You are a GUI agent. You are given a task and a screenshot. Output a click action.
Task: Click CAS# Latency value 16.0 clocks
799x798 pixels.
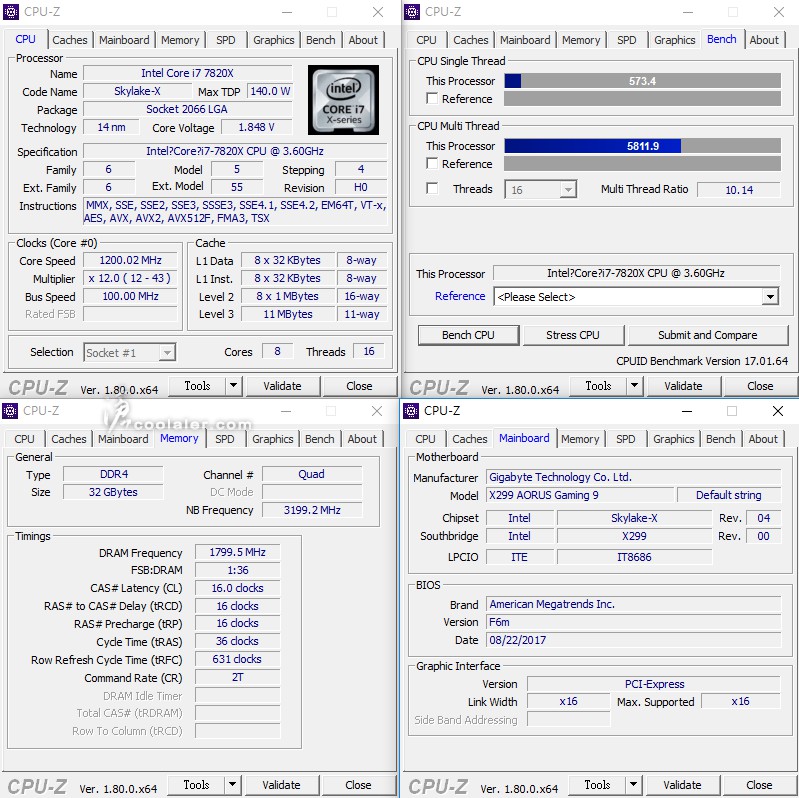pyautogui.click(x=237, y=588)
